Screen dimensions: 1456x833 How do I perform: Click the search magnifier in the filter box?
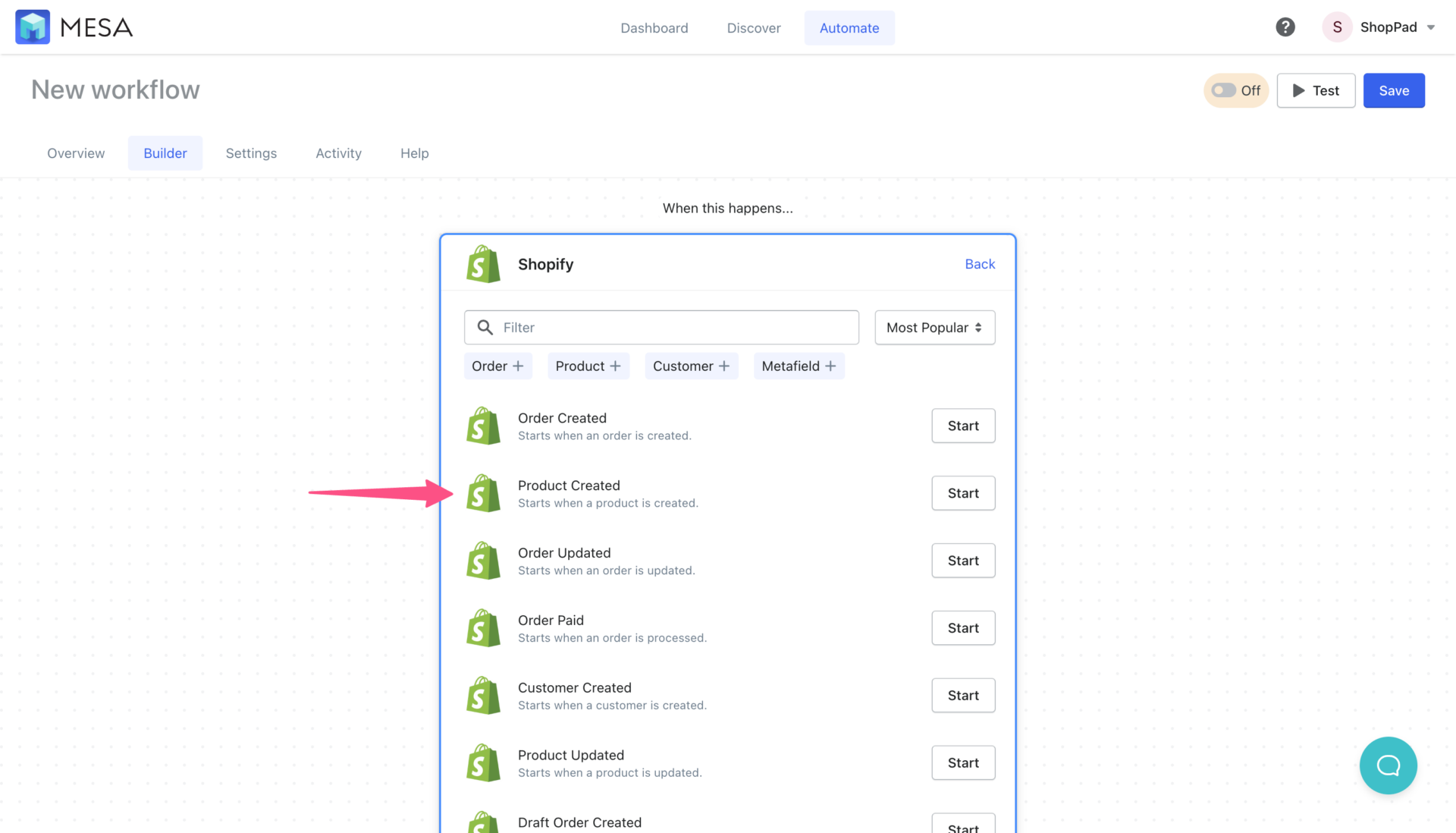(x=486, y=327)
